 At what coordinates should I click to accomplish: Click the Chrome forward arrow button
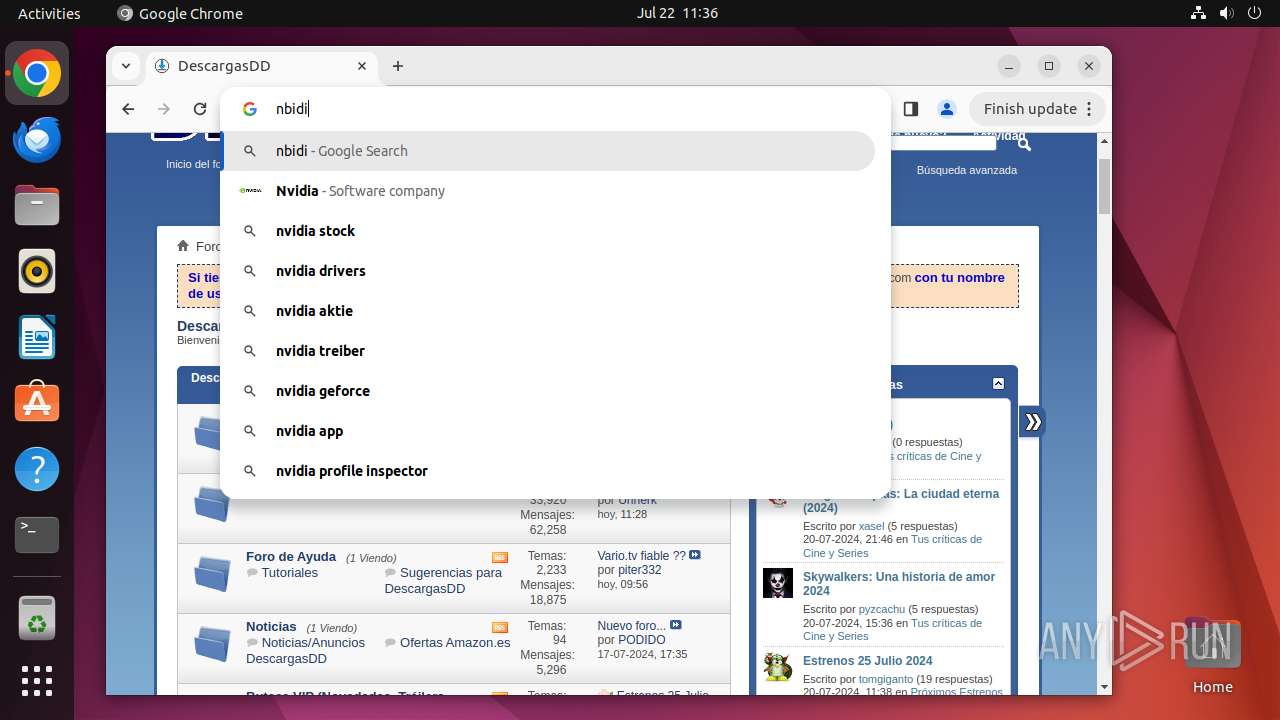(x=164, y=109)
